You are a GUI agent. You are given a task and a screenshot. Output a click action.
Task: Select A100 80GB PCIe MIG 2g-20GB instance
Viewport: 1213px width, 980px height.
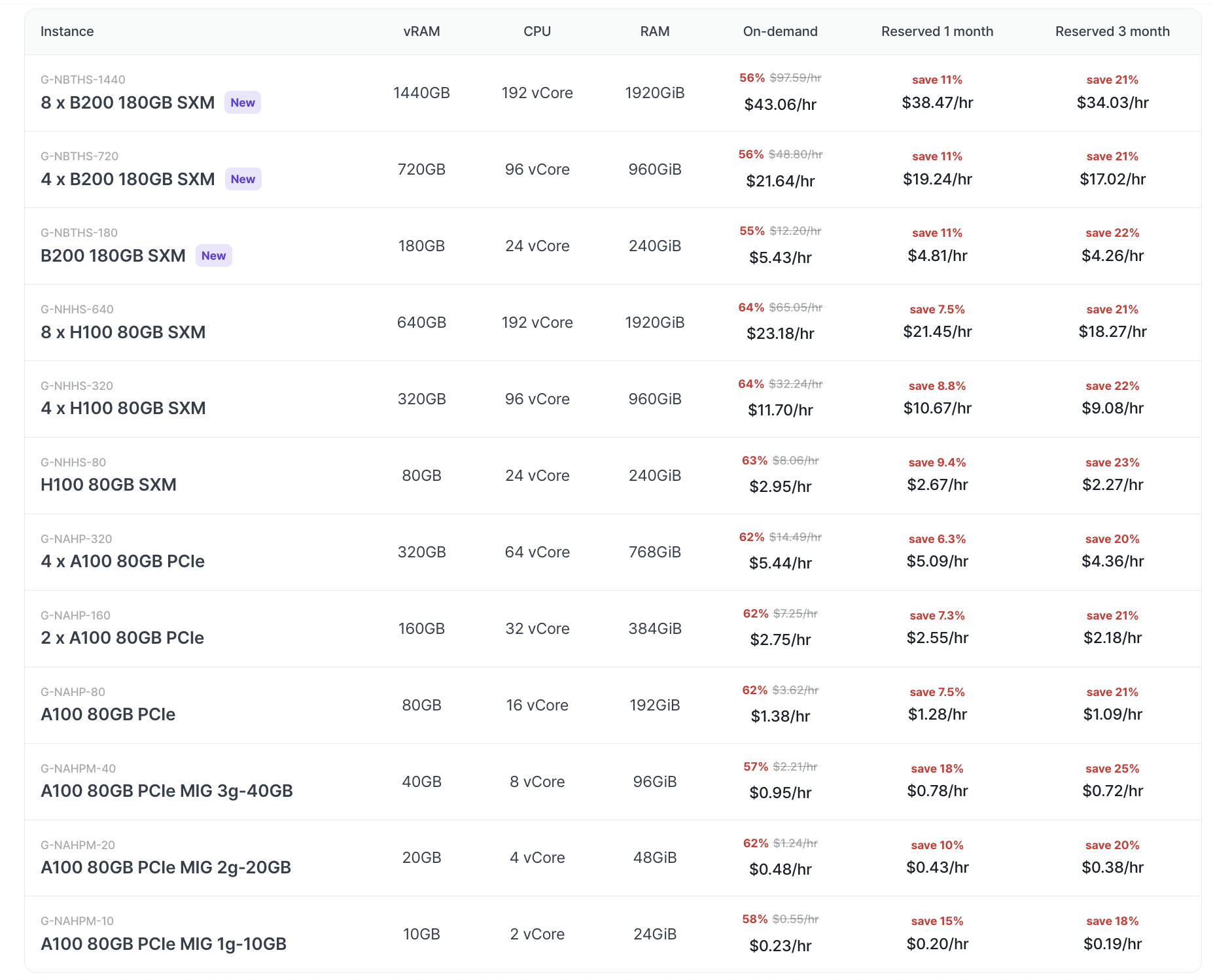click(166, 867)
